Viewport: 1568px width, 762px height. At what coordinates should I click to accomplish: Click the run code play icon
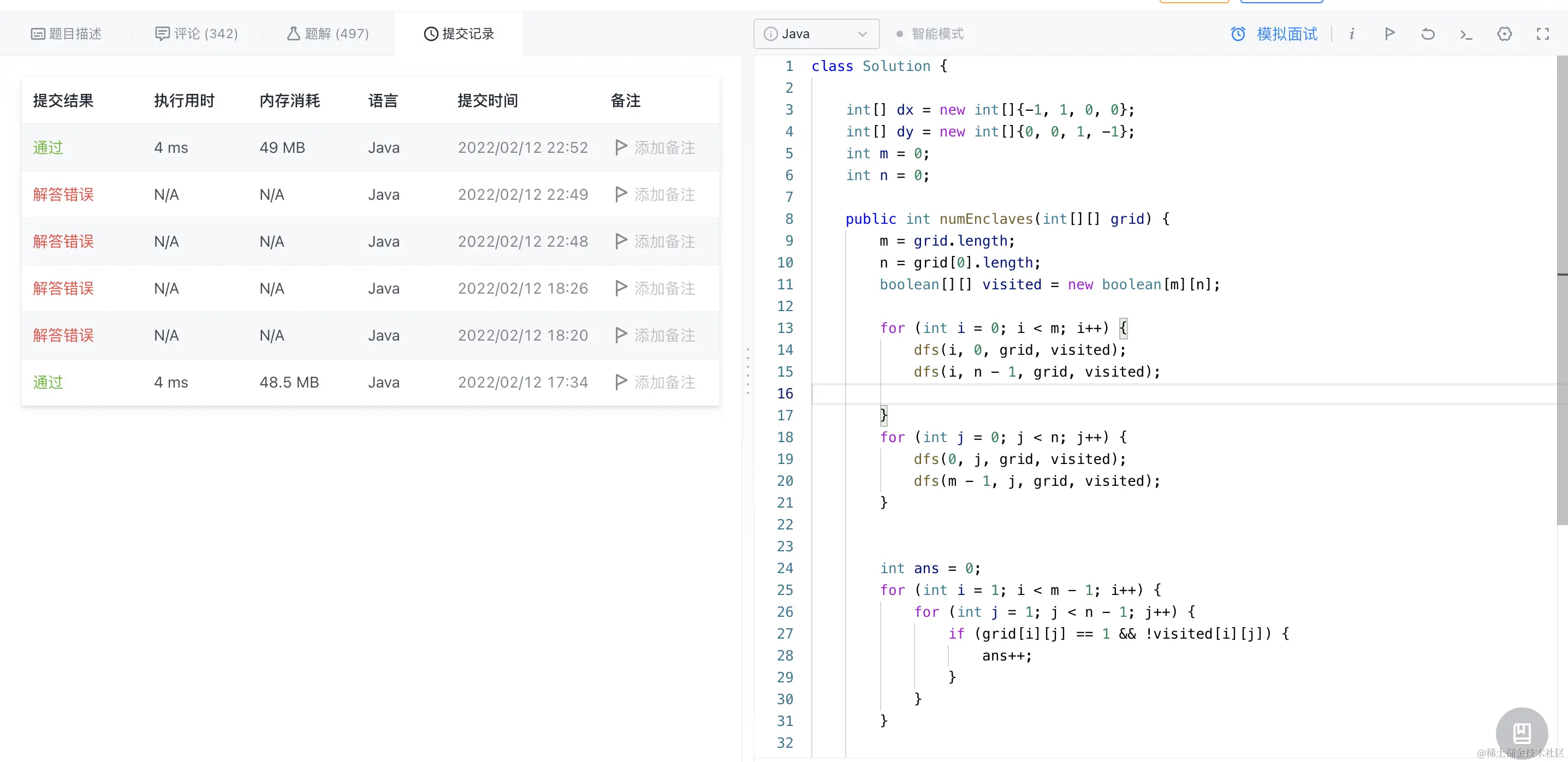1389,34
